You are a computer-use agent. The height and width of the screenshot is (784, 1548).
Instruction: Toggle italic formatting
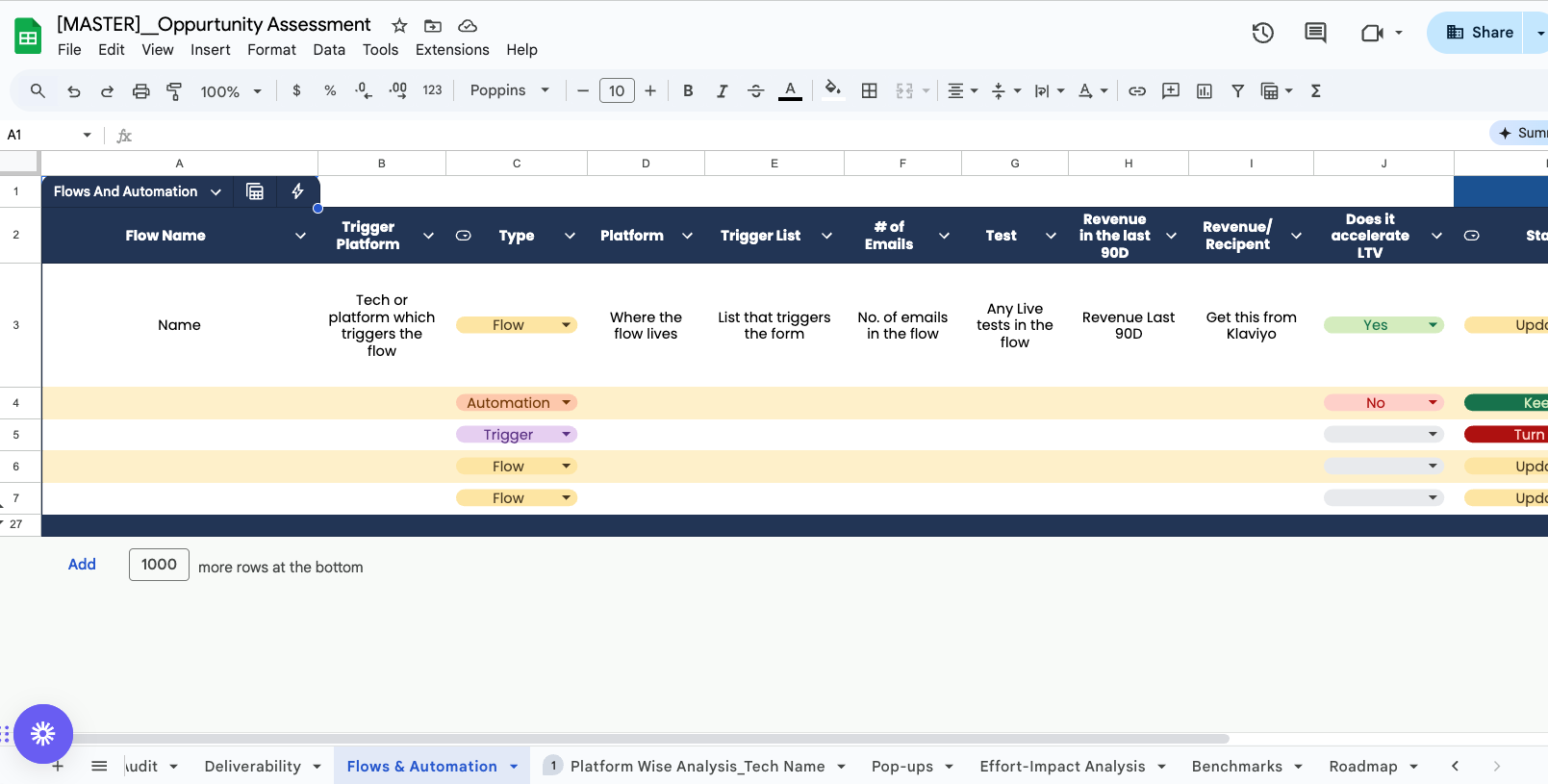pyautogui.click(x=722, y=90)
